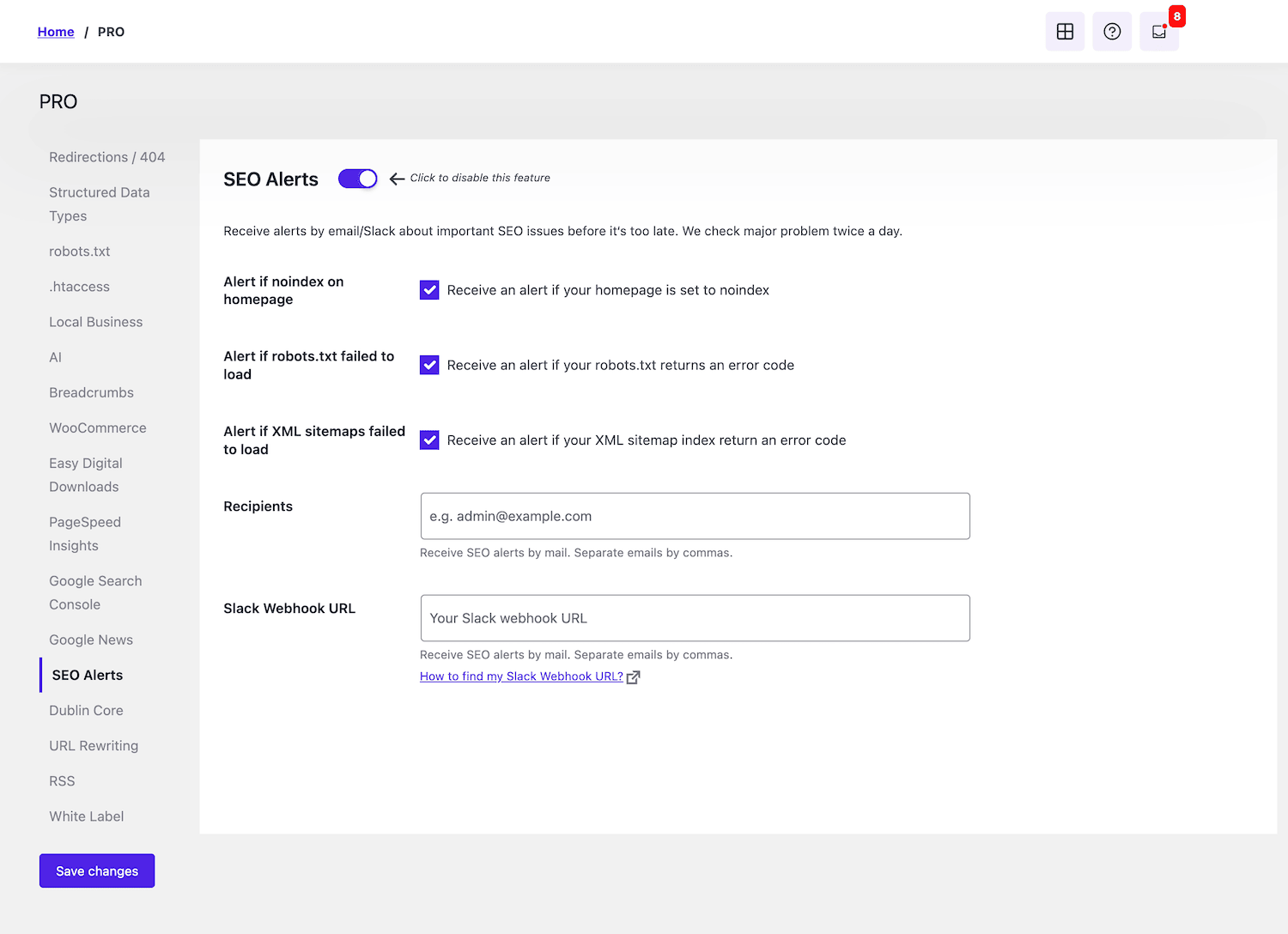The height and width of the screenshot is (934, 1288).
Task: Focus the Recipients email input field
Action: tap(696, 516)
